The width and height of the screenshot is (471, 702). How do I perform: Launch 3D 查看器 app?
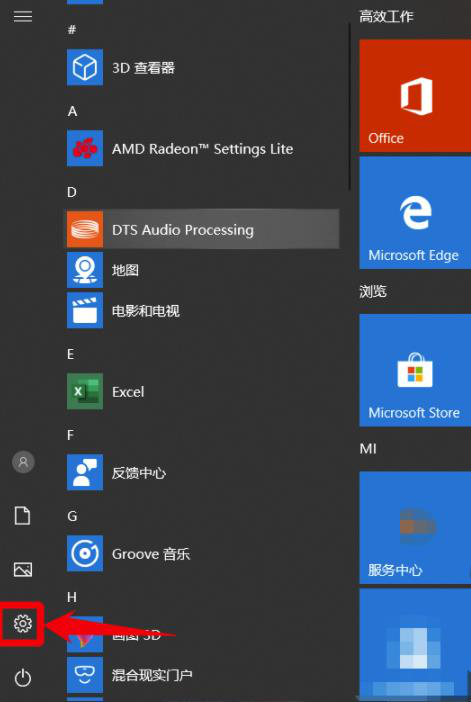pos(203,68)
